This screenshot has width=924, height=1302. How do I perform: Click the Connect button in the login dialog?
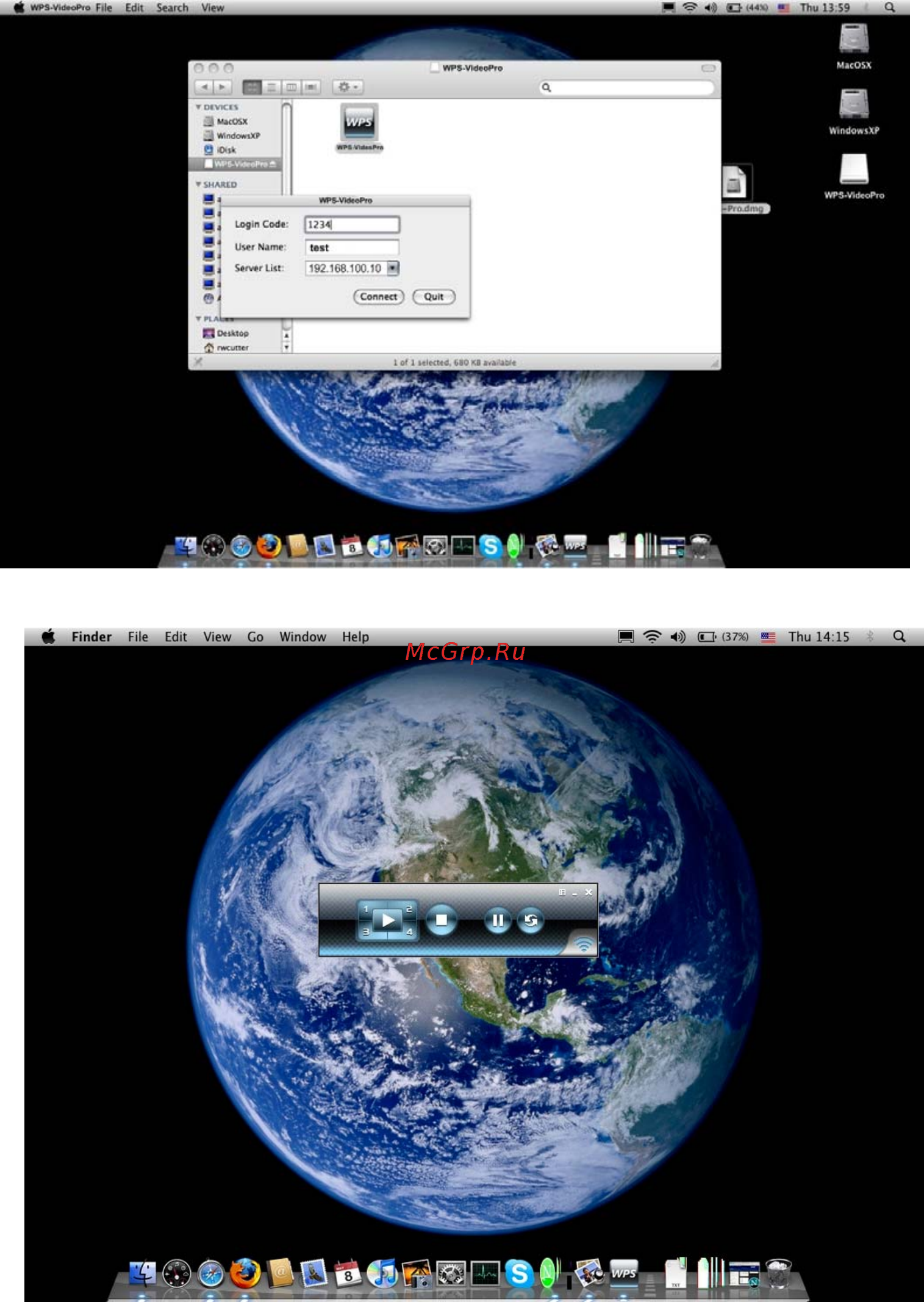click(379, 296)
